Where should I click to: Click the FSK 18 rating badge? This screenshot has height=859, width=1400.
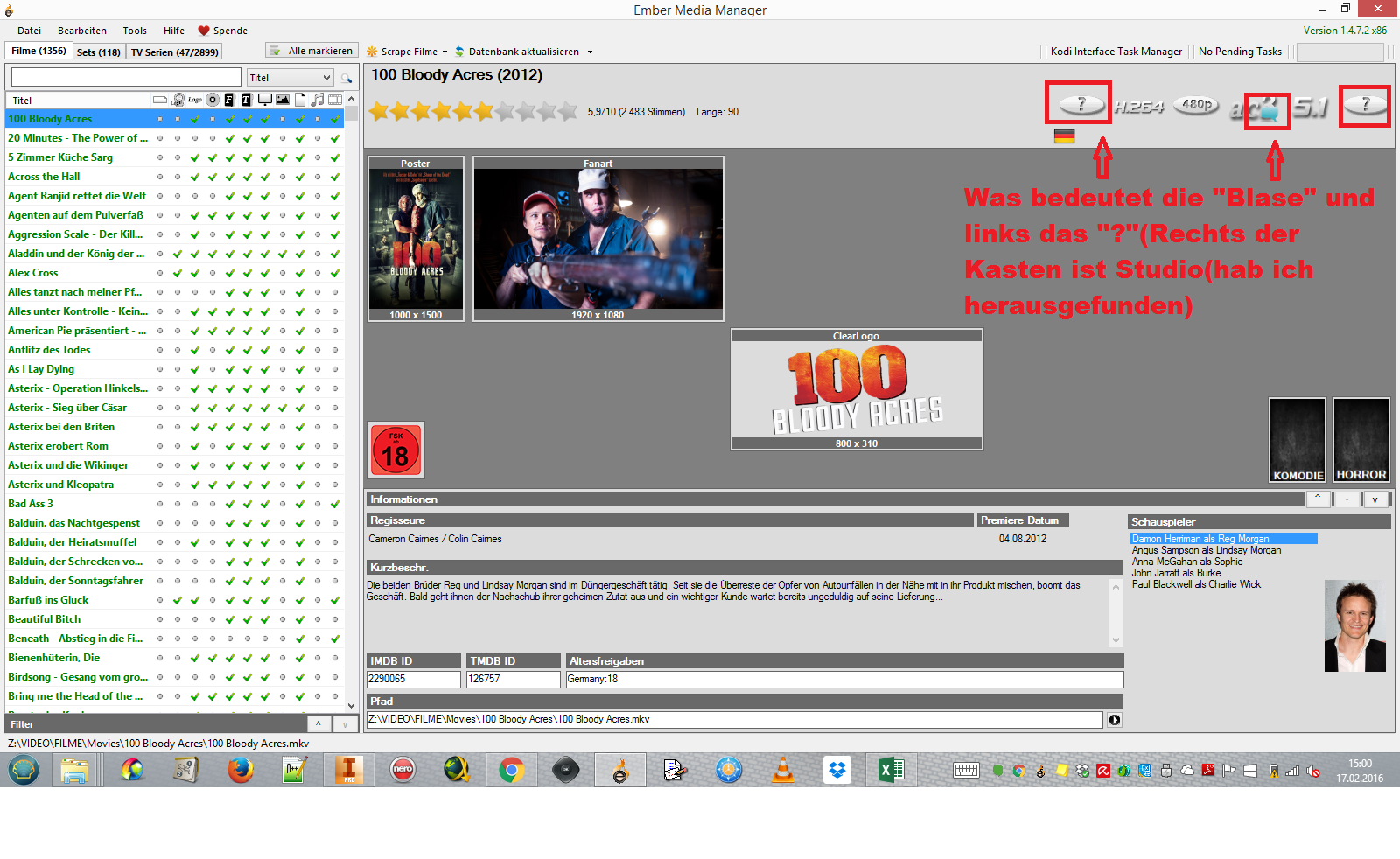pyautogui.click(x=395, y=450)
